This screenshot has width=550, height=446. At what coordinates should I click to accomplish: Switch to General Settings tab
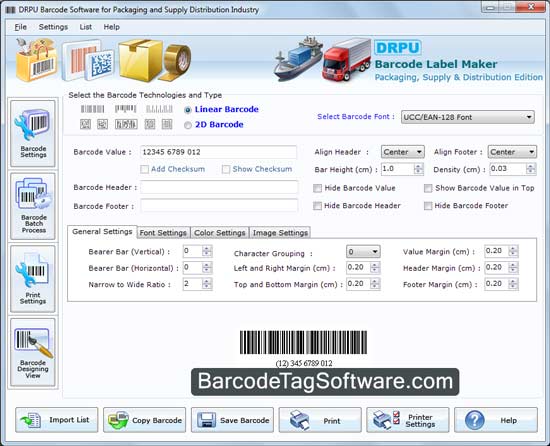[x=102, y=232]
